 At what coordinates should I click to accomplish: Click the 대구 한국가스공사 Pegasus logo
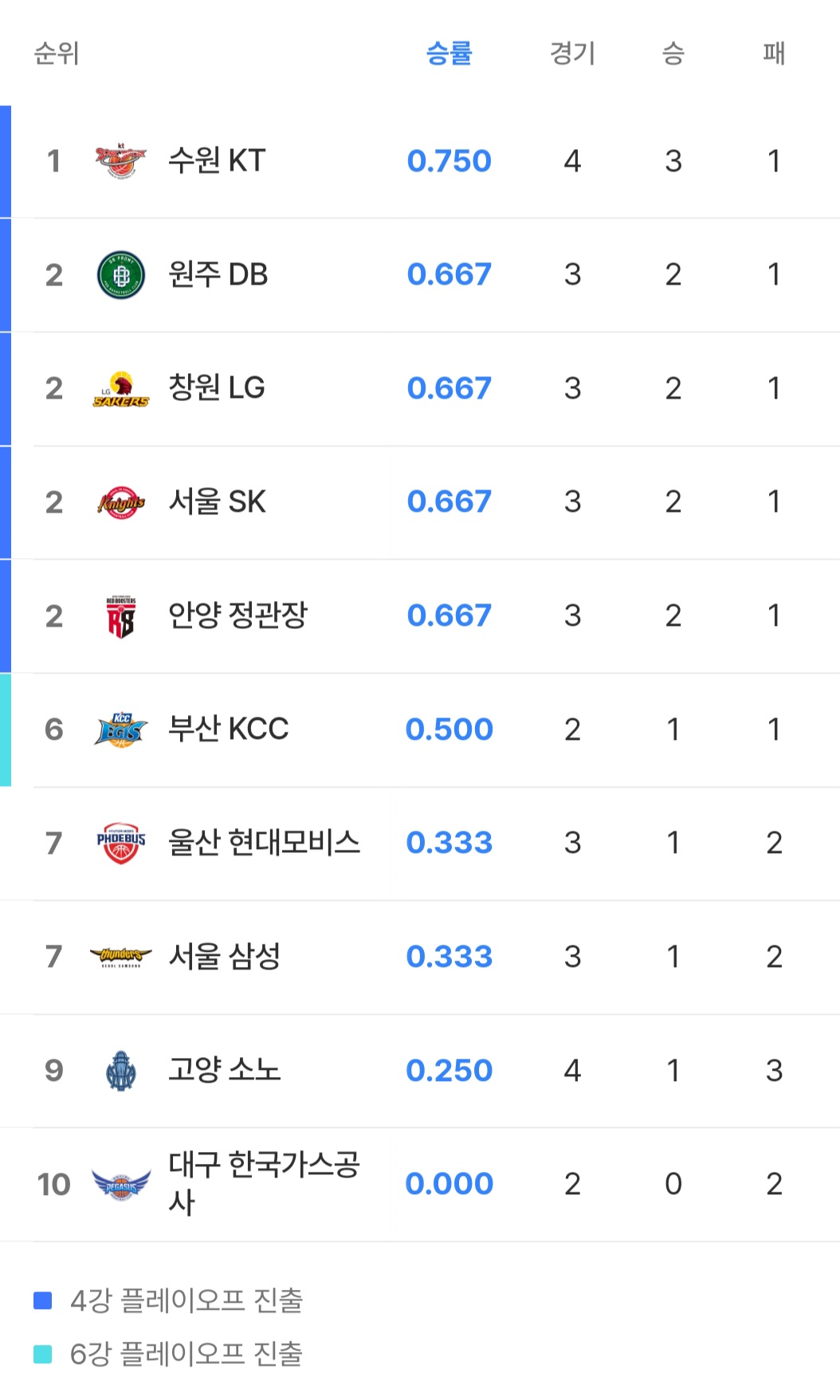click(x=121, y=1185)
